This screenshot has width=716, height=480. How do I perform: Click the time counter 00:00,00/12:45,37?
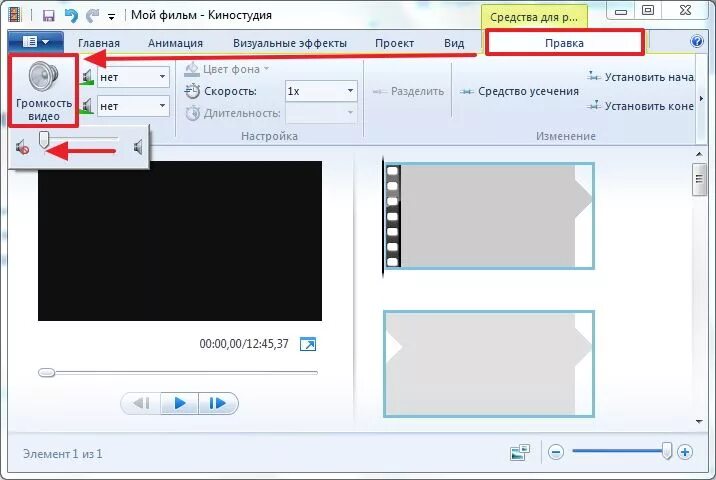[244, 344]
